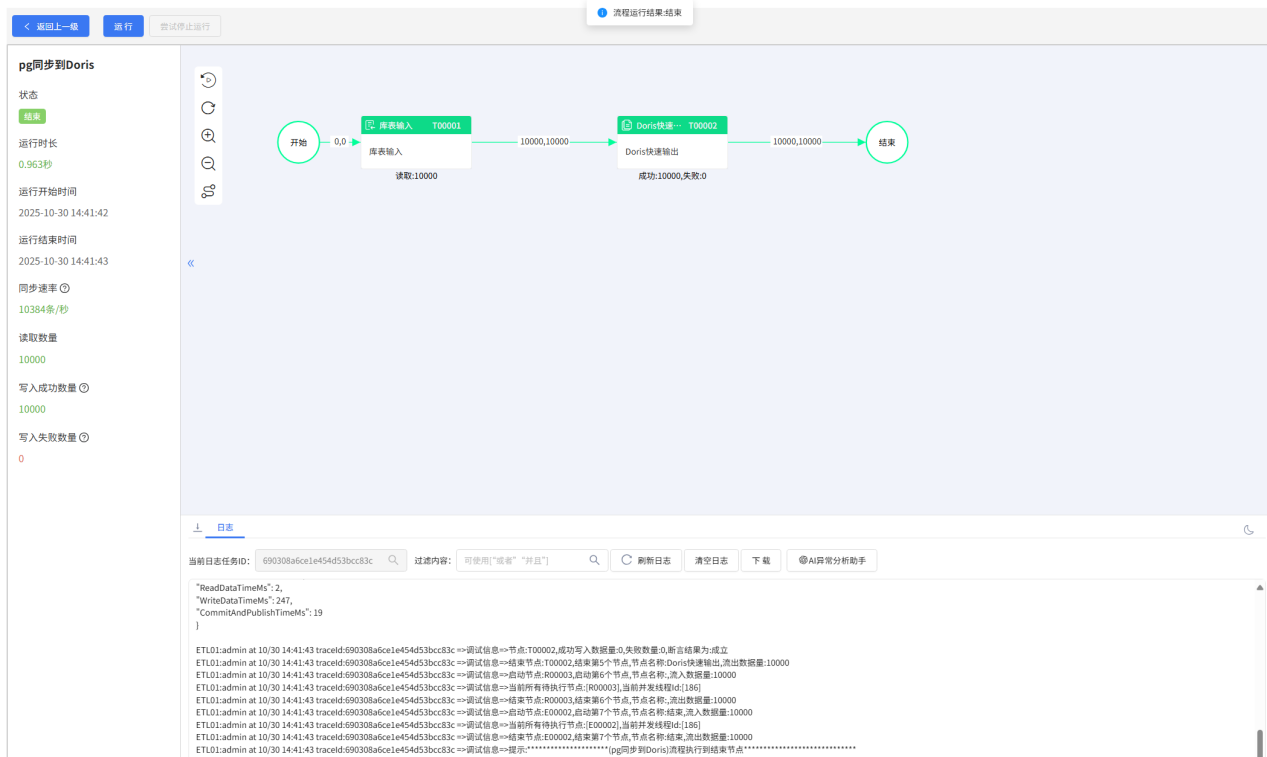
Task: Zoom in on the flow canvas
Action: pos(208,136)
